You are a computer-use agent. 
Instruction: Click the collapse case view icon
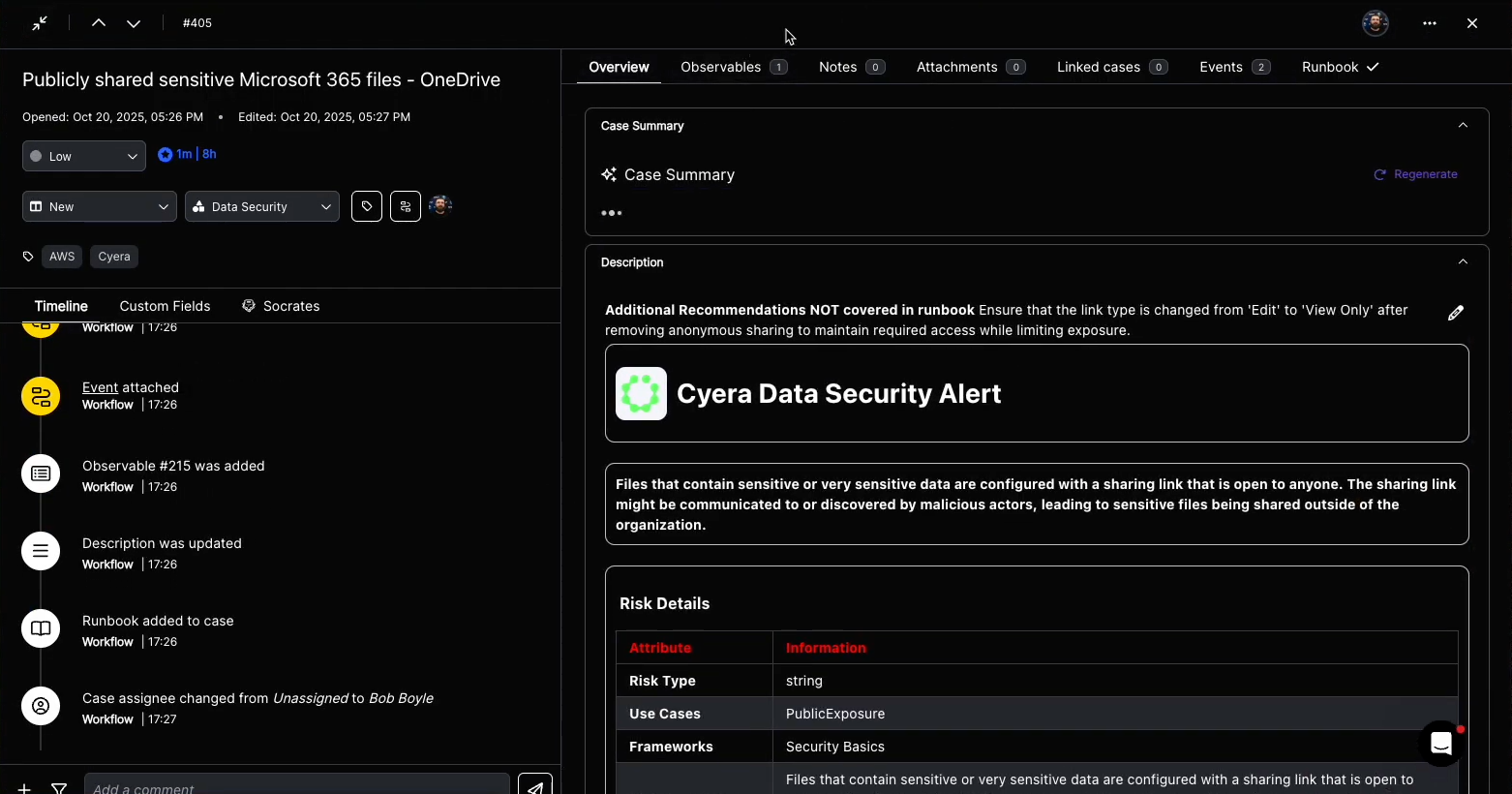(40, 23)
